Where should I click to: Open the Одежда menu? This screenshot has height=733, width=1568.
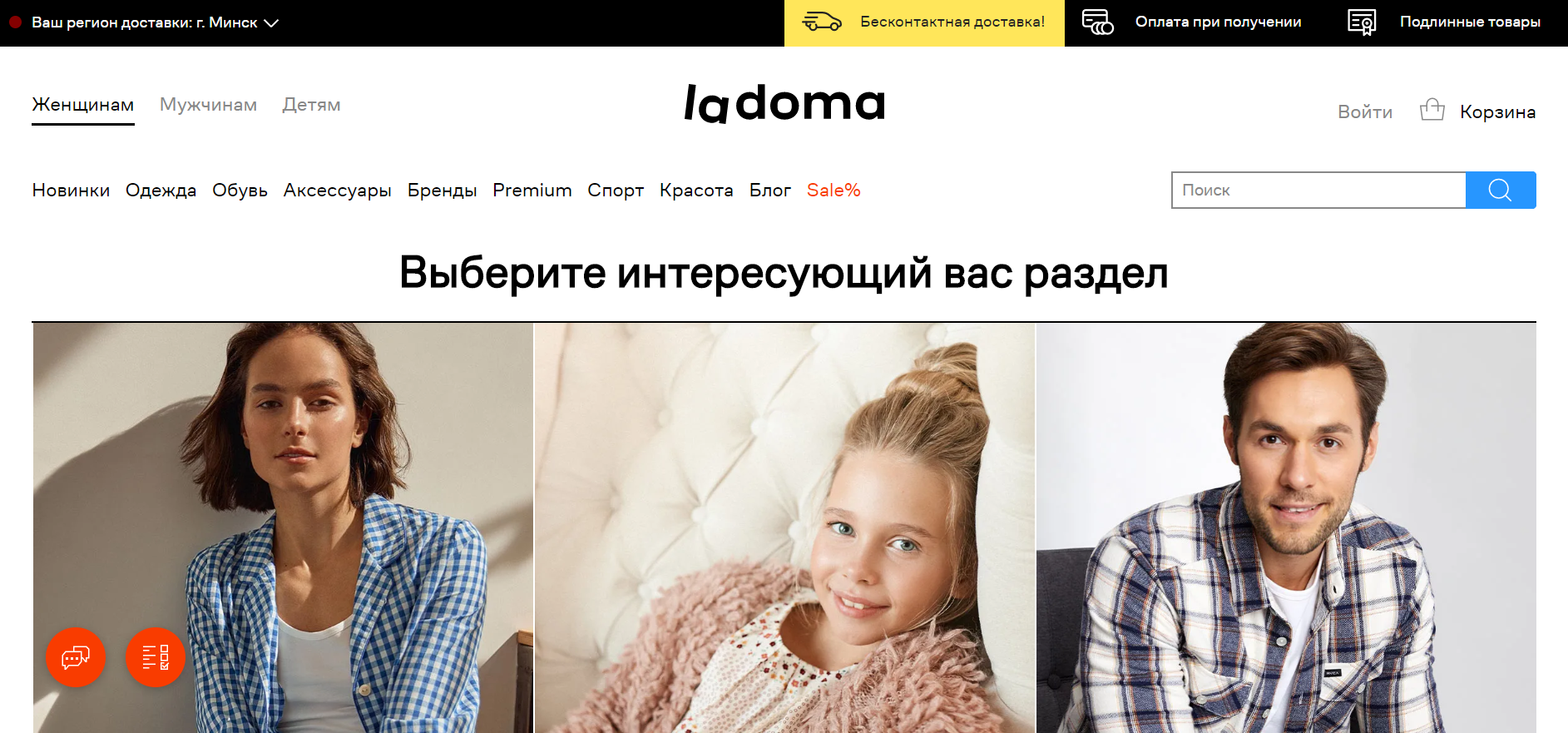click(x=161, y=191)
